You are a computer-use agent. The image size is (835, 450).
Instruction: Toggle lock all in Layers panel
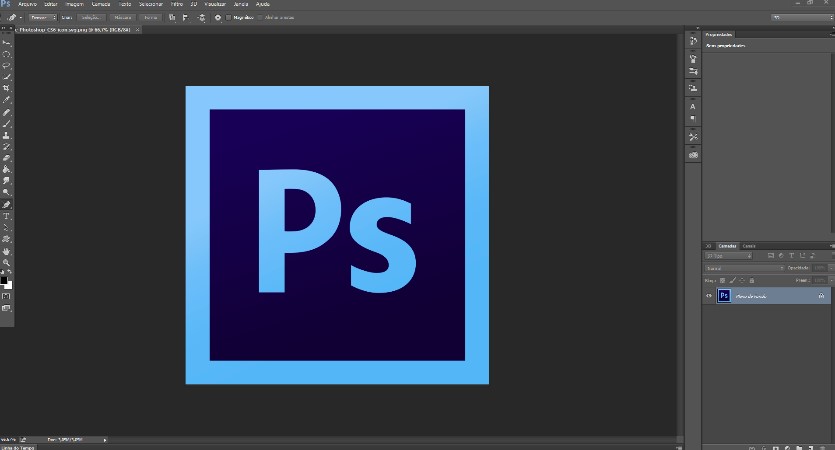[x=752, y=280]
